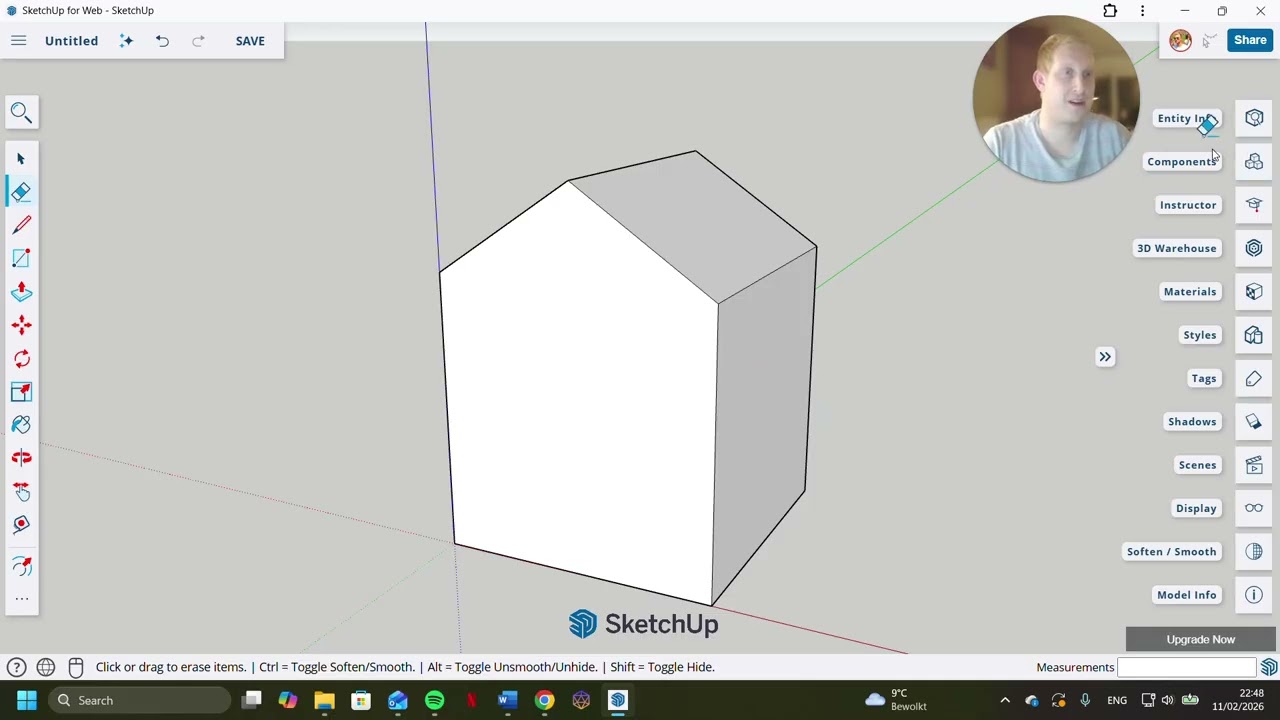Screen dimensions: 1280x720
Task: Open the browser extensions puzzle icon
Action: pyautogui.click(x=1110, y=11)
